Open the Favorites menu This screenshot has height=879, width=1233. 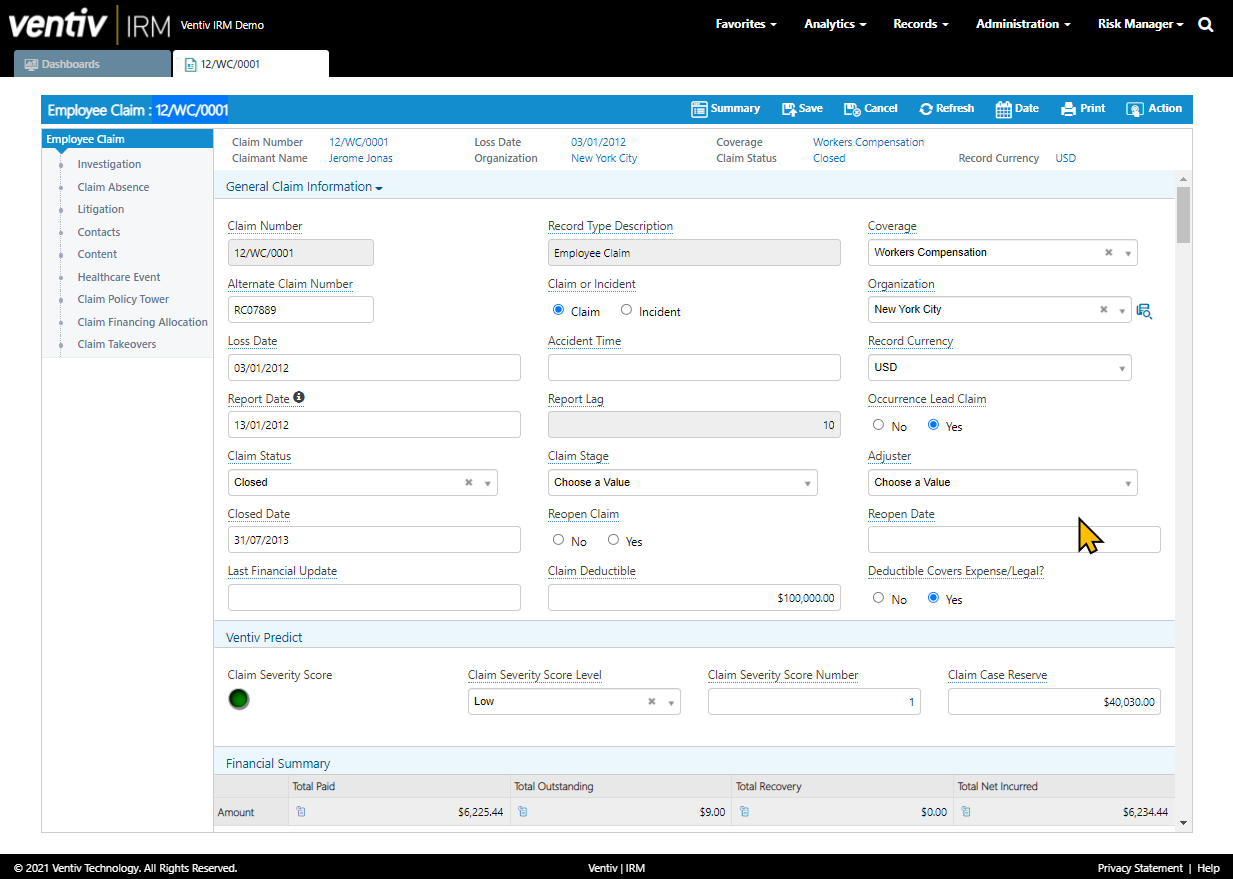coord(746,24)
